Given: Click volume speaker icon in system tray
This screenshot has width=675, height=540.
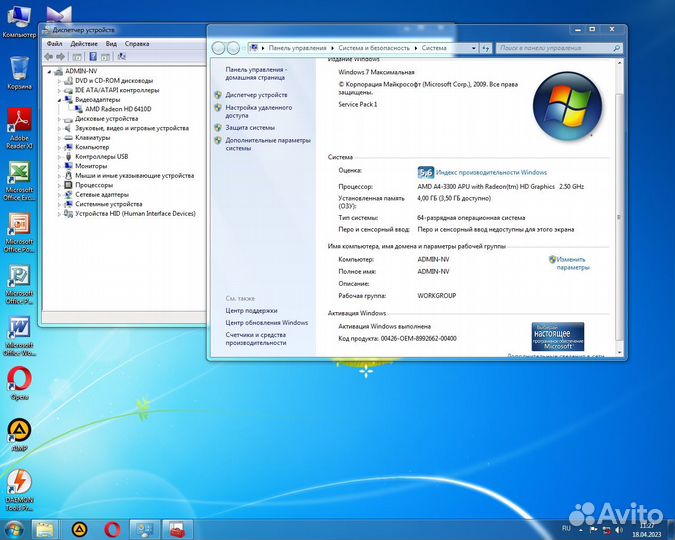Looking at the screenshot, I should point(619,530).
